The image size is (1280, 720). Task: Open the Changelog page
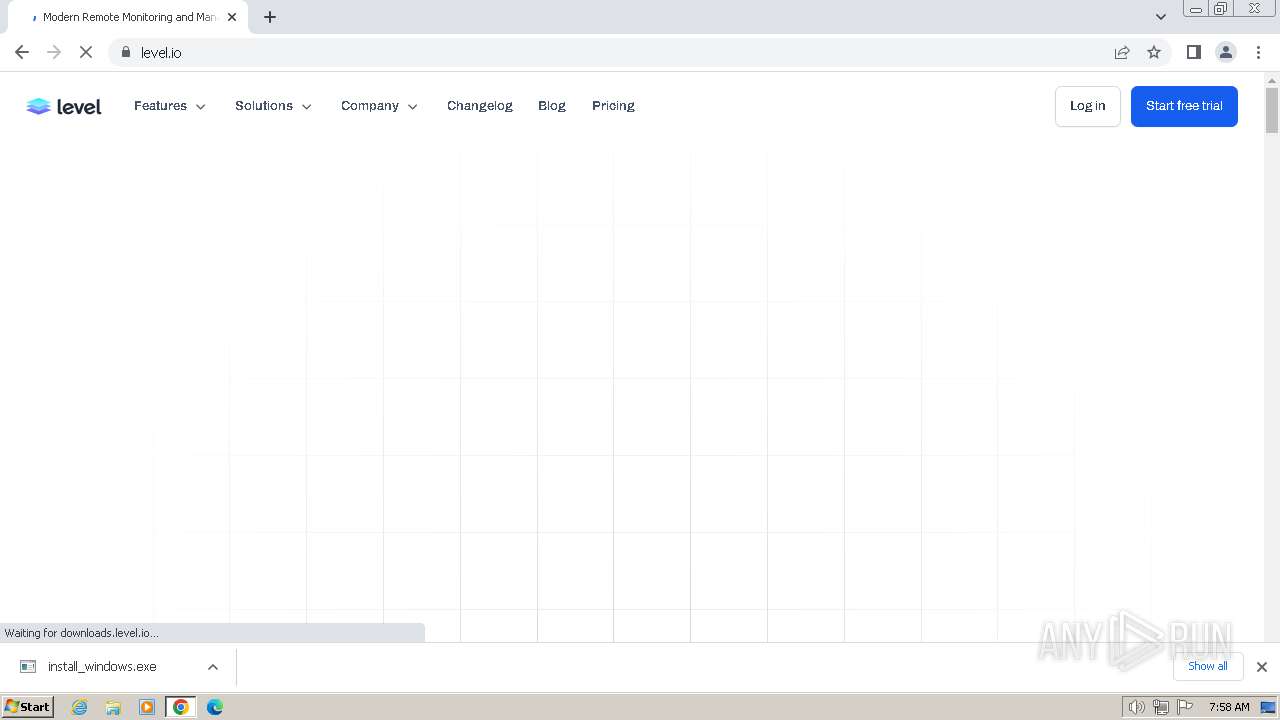pos(480,106)
